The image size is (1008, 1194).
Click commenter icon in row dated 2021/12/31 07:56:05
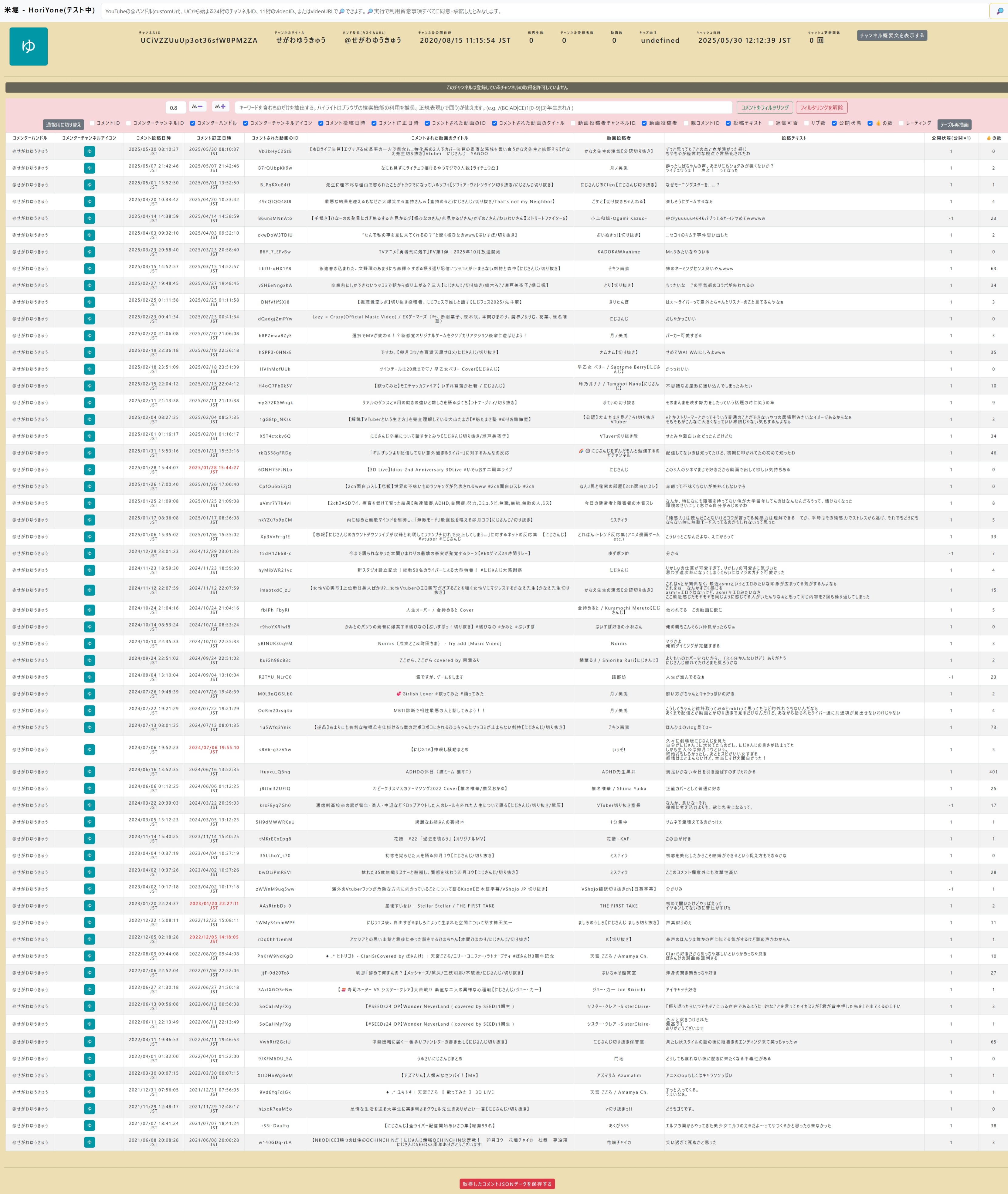pyautogui.click(x=89, y=1092)
